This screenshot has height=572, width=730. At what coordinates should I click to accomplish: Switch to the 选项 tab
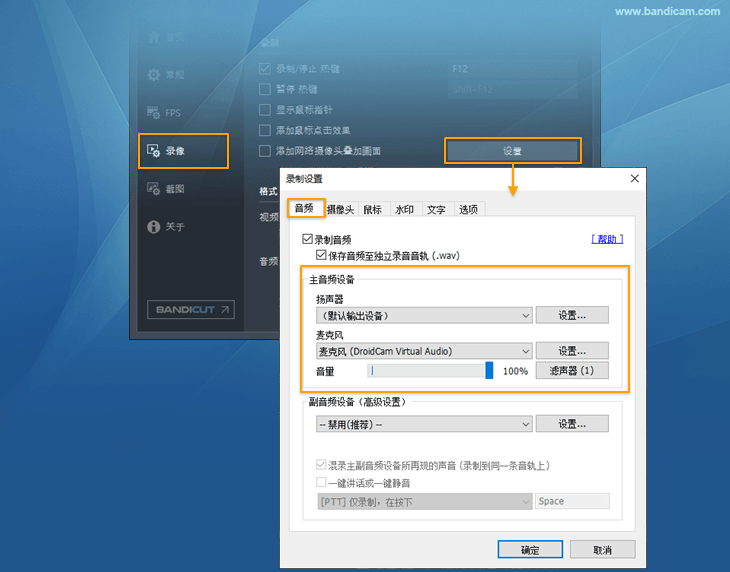469,210
